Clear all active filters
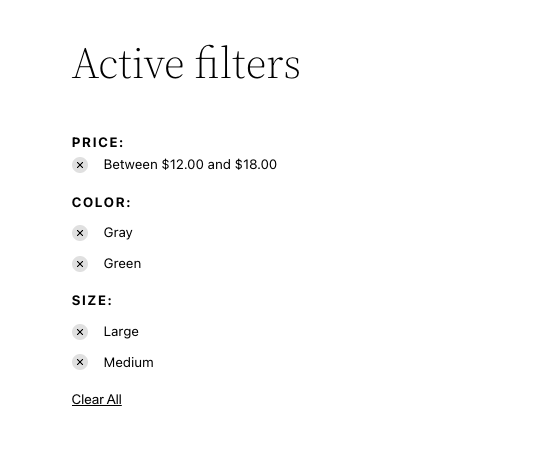 97,400
